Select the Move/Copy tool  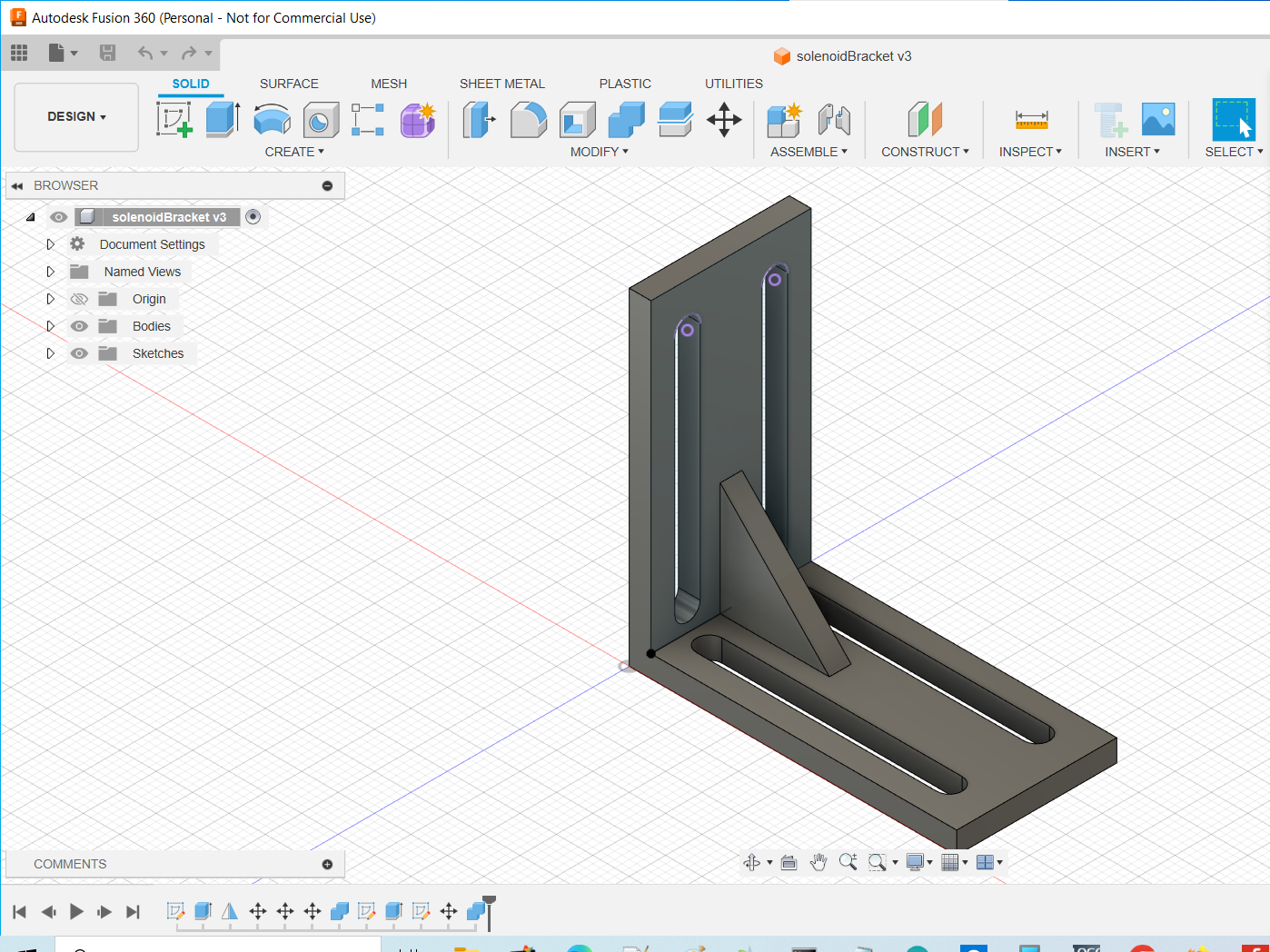pos(724,119)
